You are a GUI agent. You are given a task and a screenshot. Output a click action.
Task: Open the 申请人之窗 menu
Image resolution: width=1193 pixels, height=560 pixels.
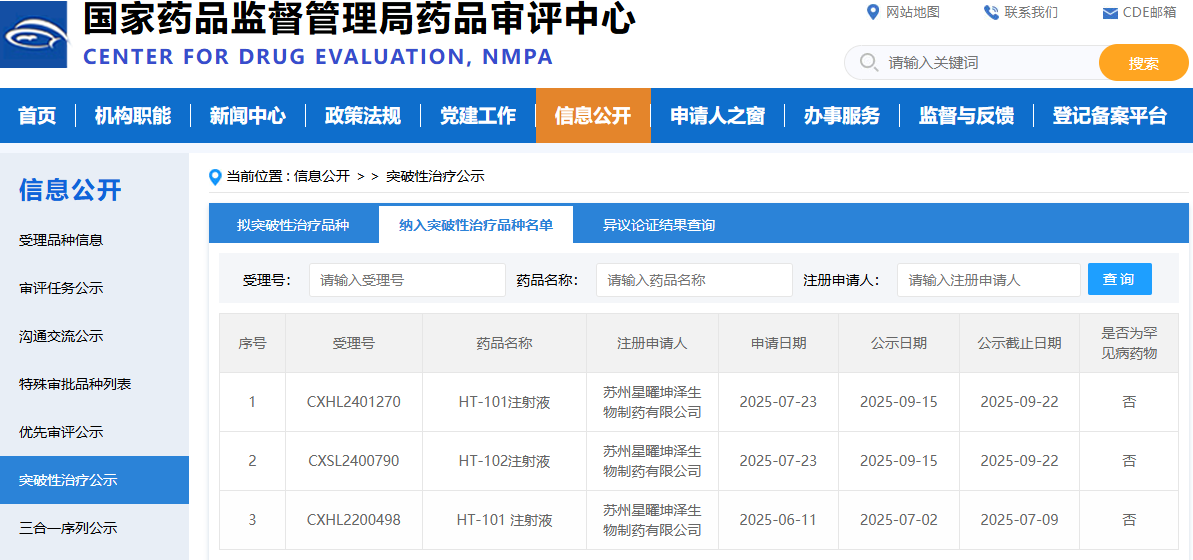pyautogui.click(x=717, y=116)
